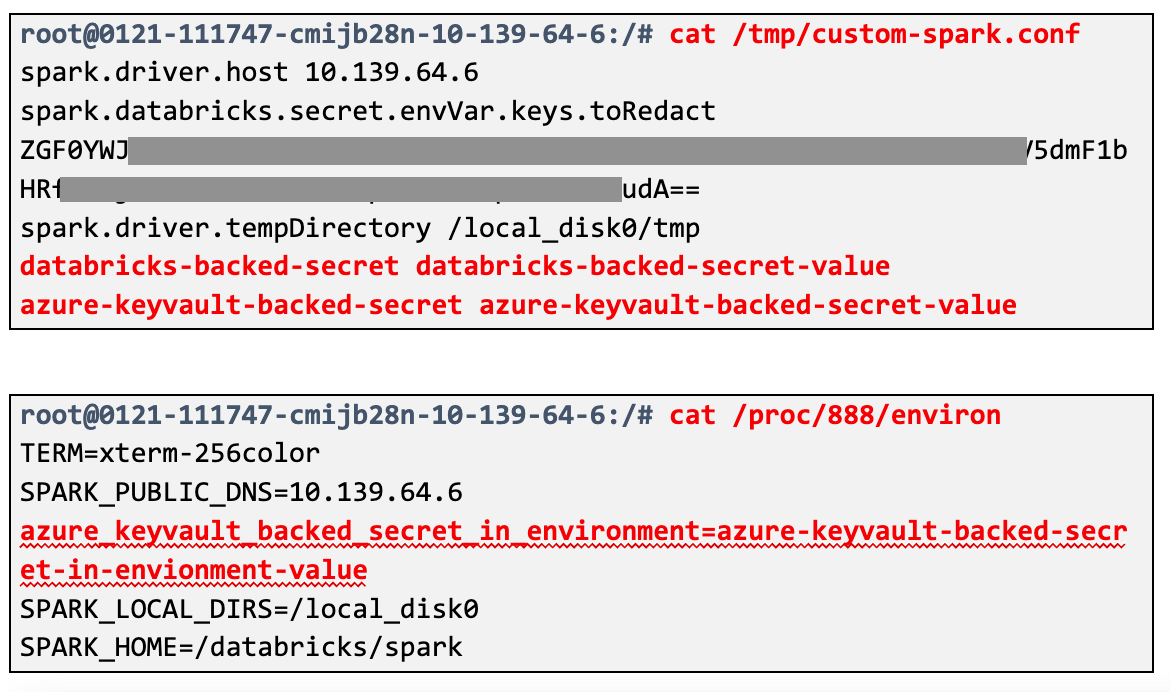Click the 5dmF1b text after the redaction
Viewport: 1170px width, 692px height.
1078,150
